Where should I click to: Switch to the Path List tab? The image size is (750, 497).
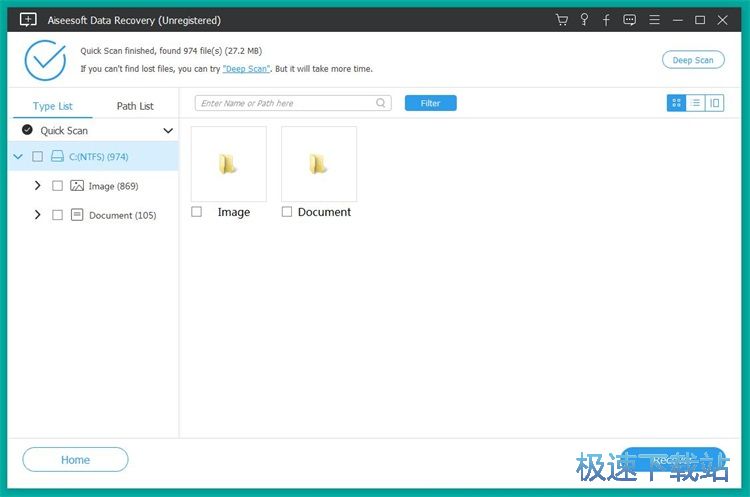click(x=135, y=106)
